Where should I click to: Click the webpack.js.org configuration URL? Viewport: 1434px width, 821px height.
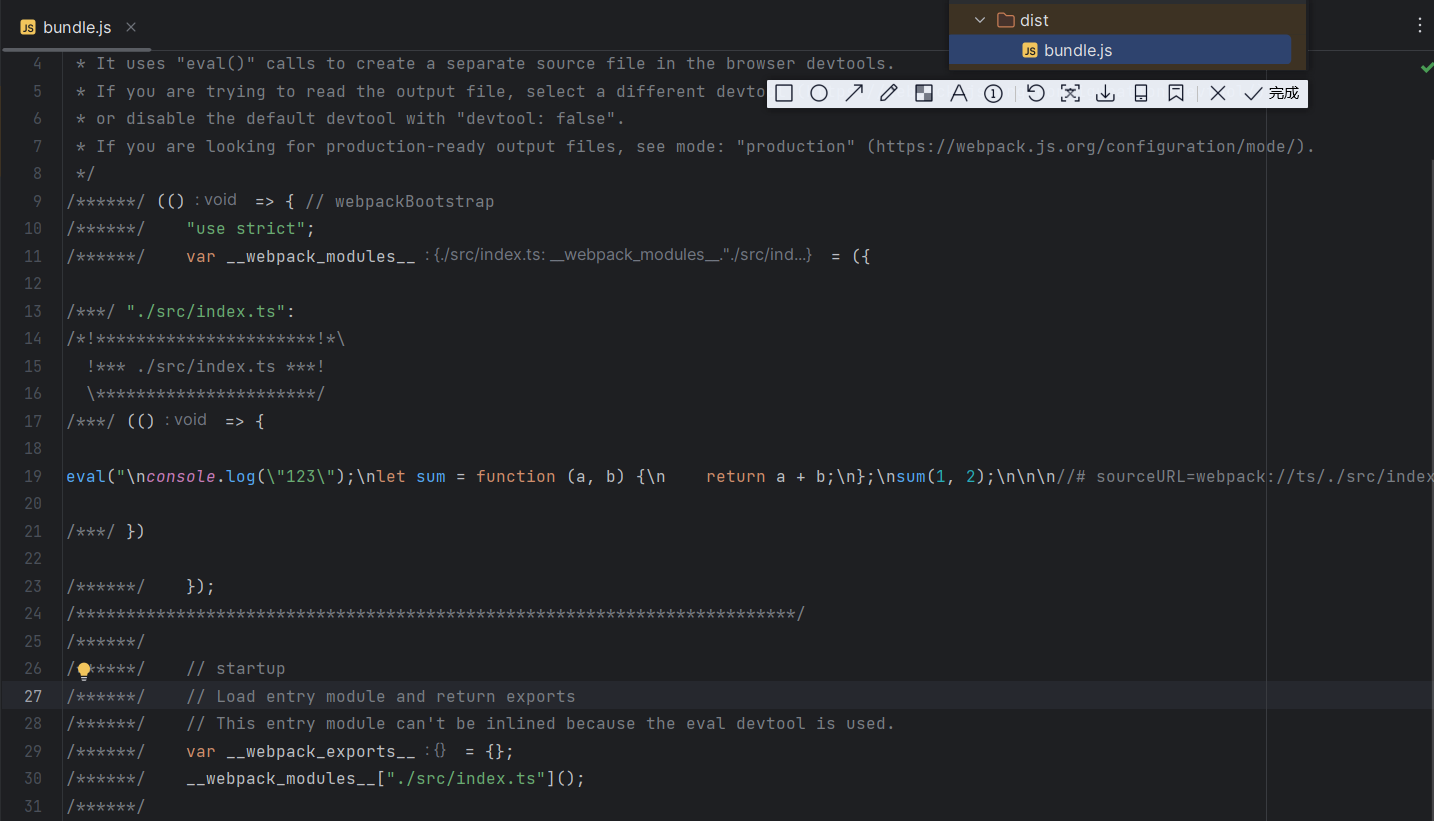1086,146
